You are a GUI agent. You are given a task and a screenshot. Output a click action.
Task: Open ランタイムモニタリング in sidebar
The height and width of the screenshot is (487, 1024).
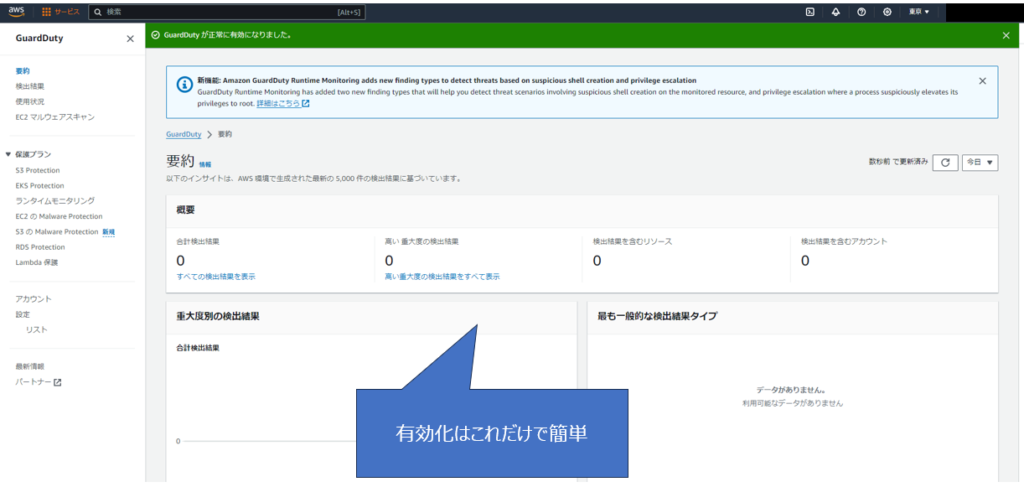55,201
